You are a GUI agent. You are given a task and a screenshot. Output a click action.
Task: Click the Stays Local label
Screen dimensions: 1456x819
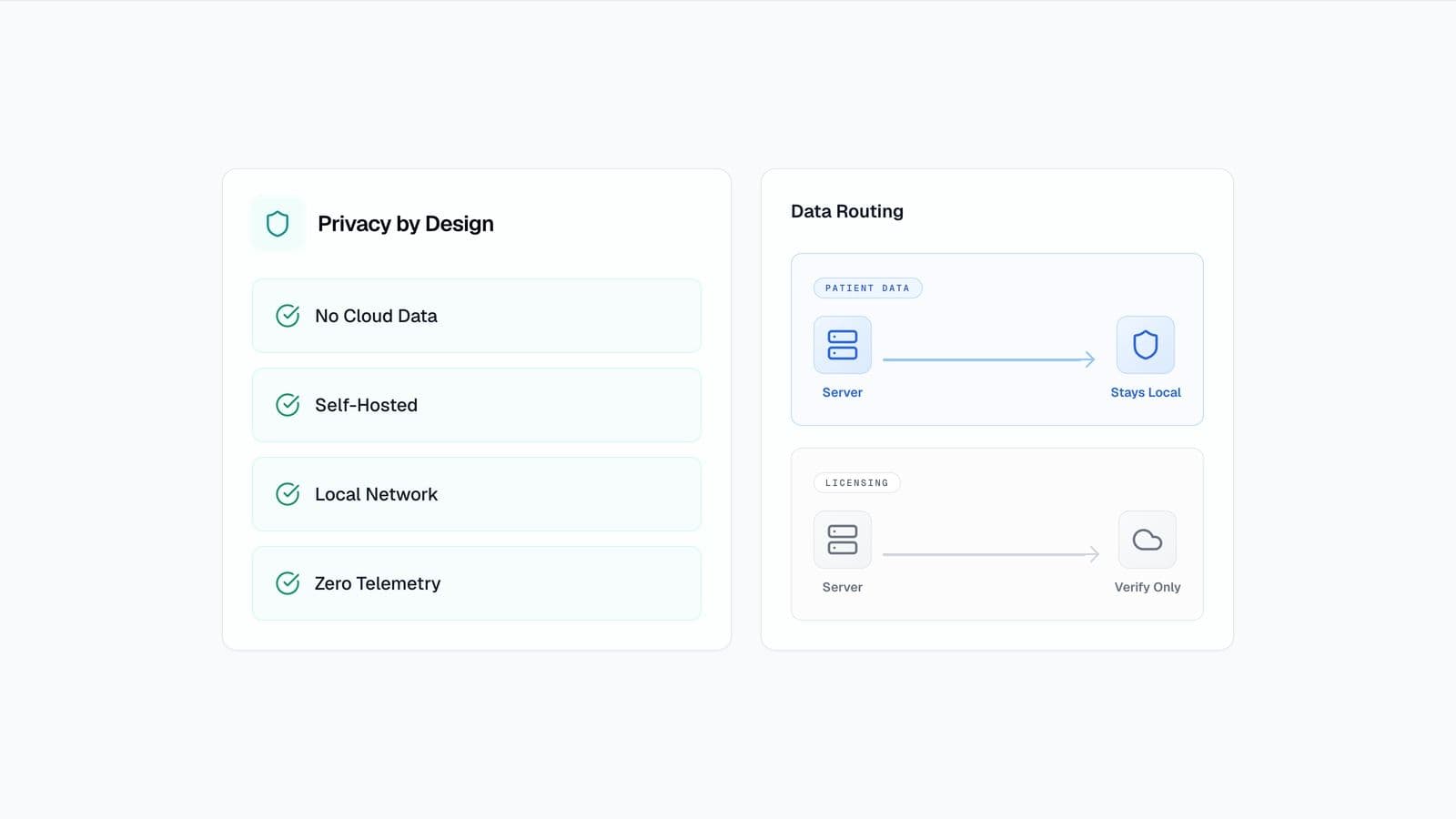(1146, 392)
